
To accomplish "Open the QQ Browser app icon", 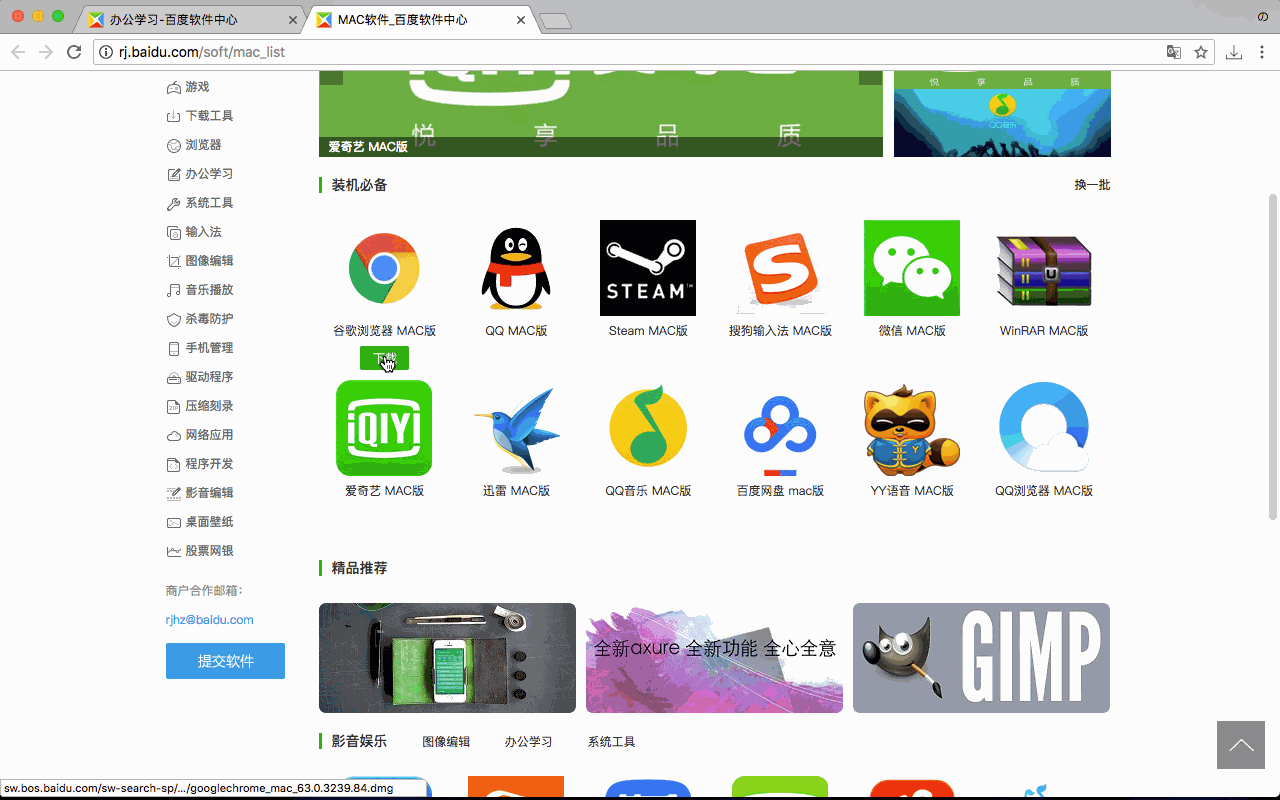I will (1044, 428).
